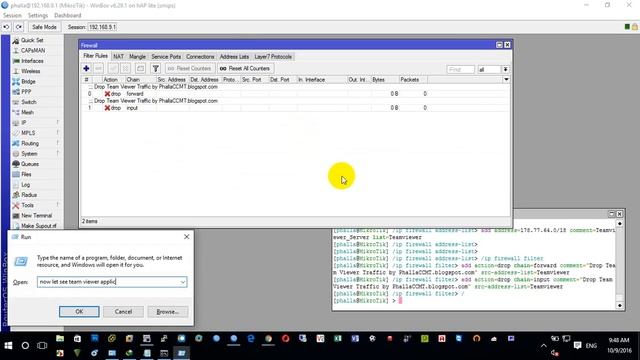Screen dimensions: 640x360
Task: Click the WinBox undo arrow icon
Action: point(6,27)
